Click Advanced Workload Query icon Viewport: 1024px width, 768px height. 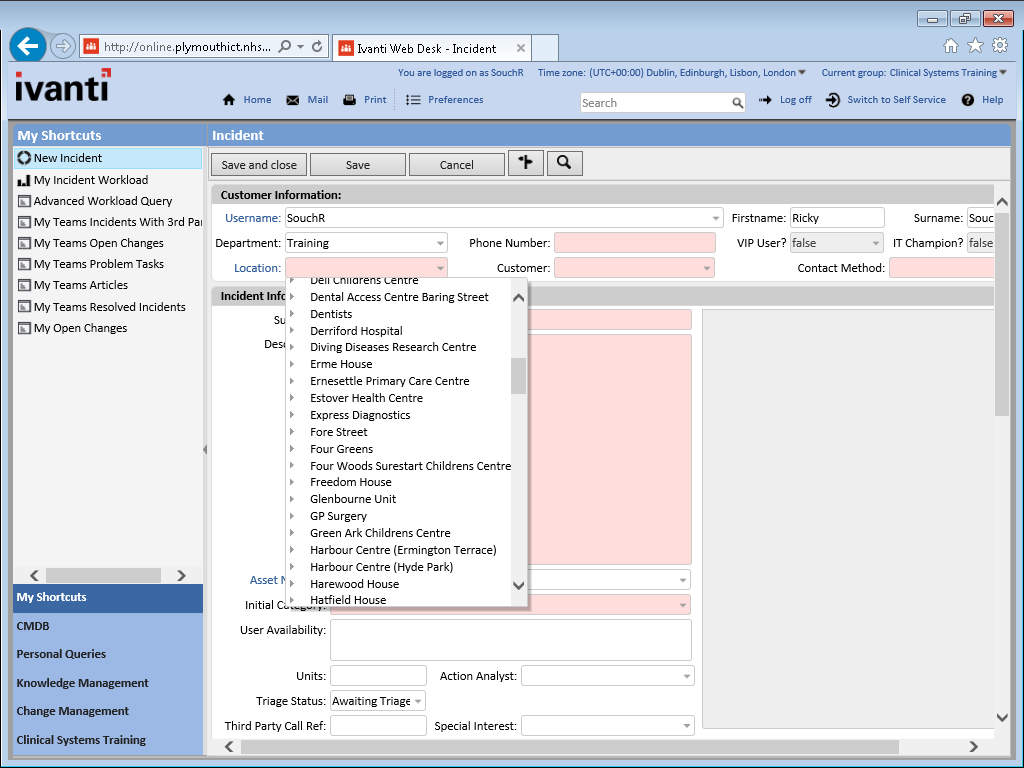pyautogui.click(x=24, y=201)
